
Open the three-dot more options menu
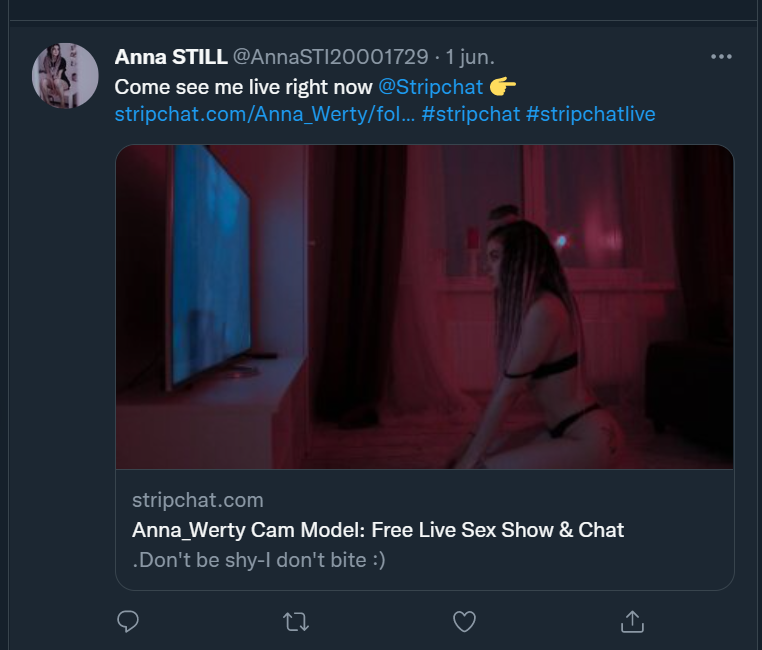[x=721, y=57]
